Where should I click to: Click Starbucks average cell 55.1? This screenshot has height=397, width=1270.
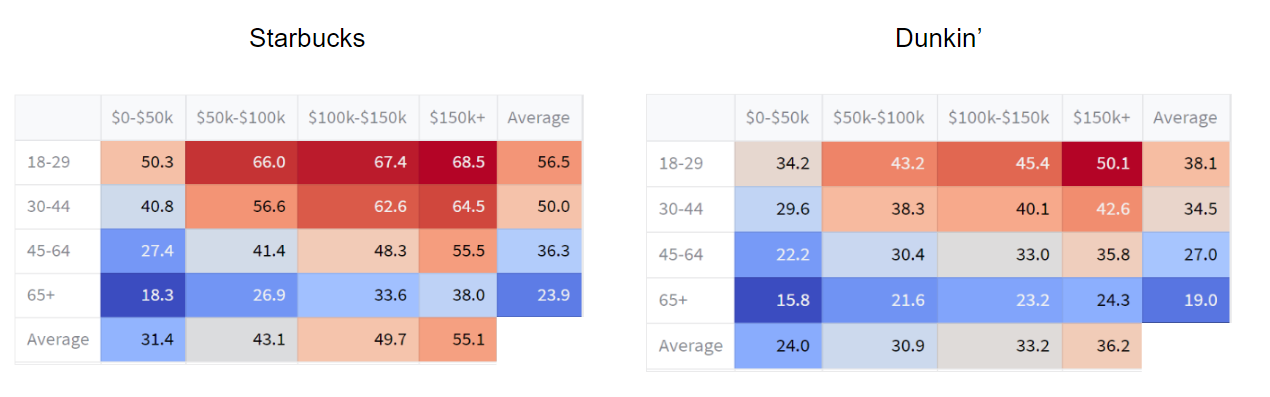tap(458, 339)
